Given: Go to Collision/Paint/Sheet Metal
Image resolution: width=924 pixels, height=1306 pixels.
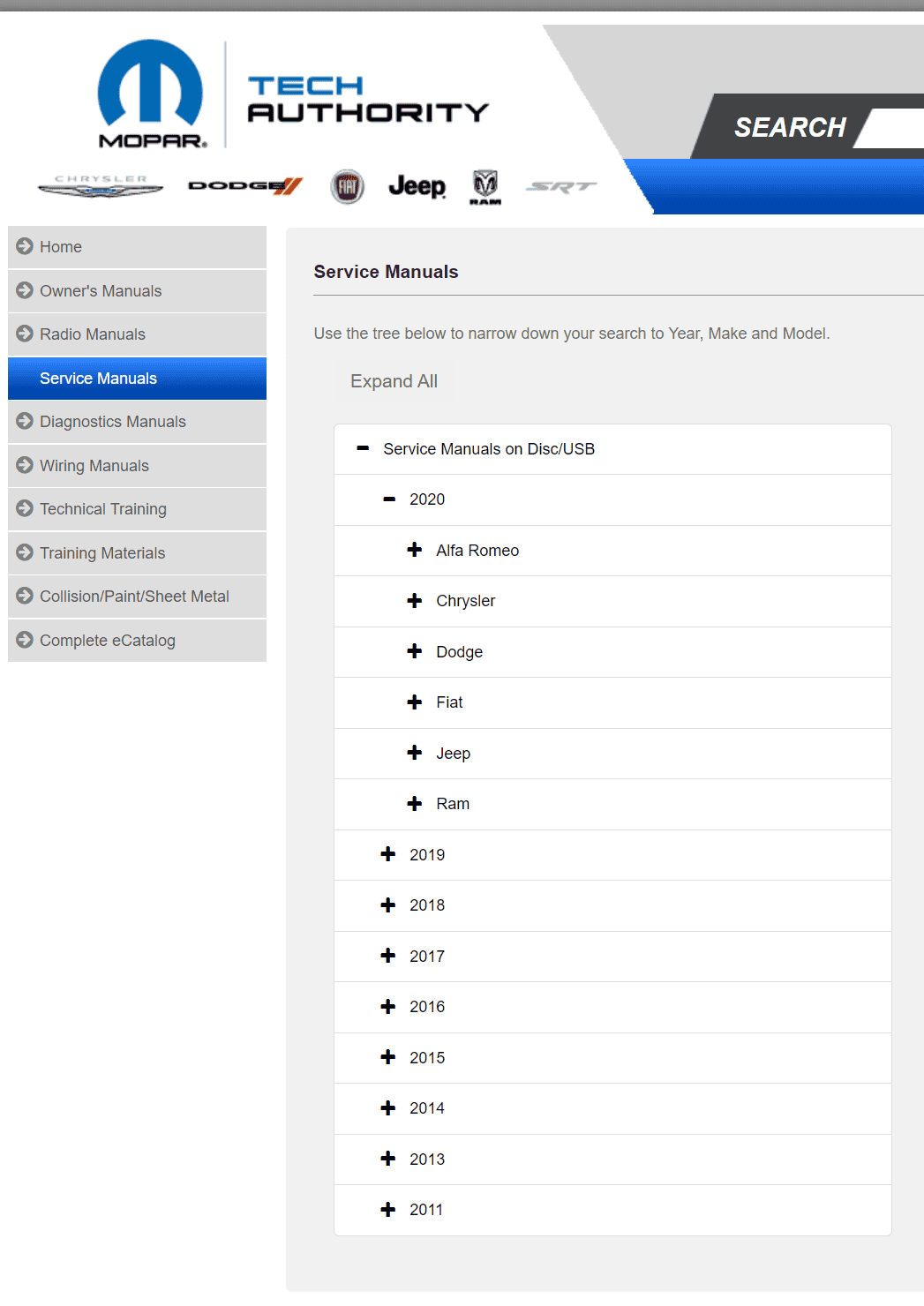Looking at the screenshot, I should 137,597.
